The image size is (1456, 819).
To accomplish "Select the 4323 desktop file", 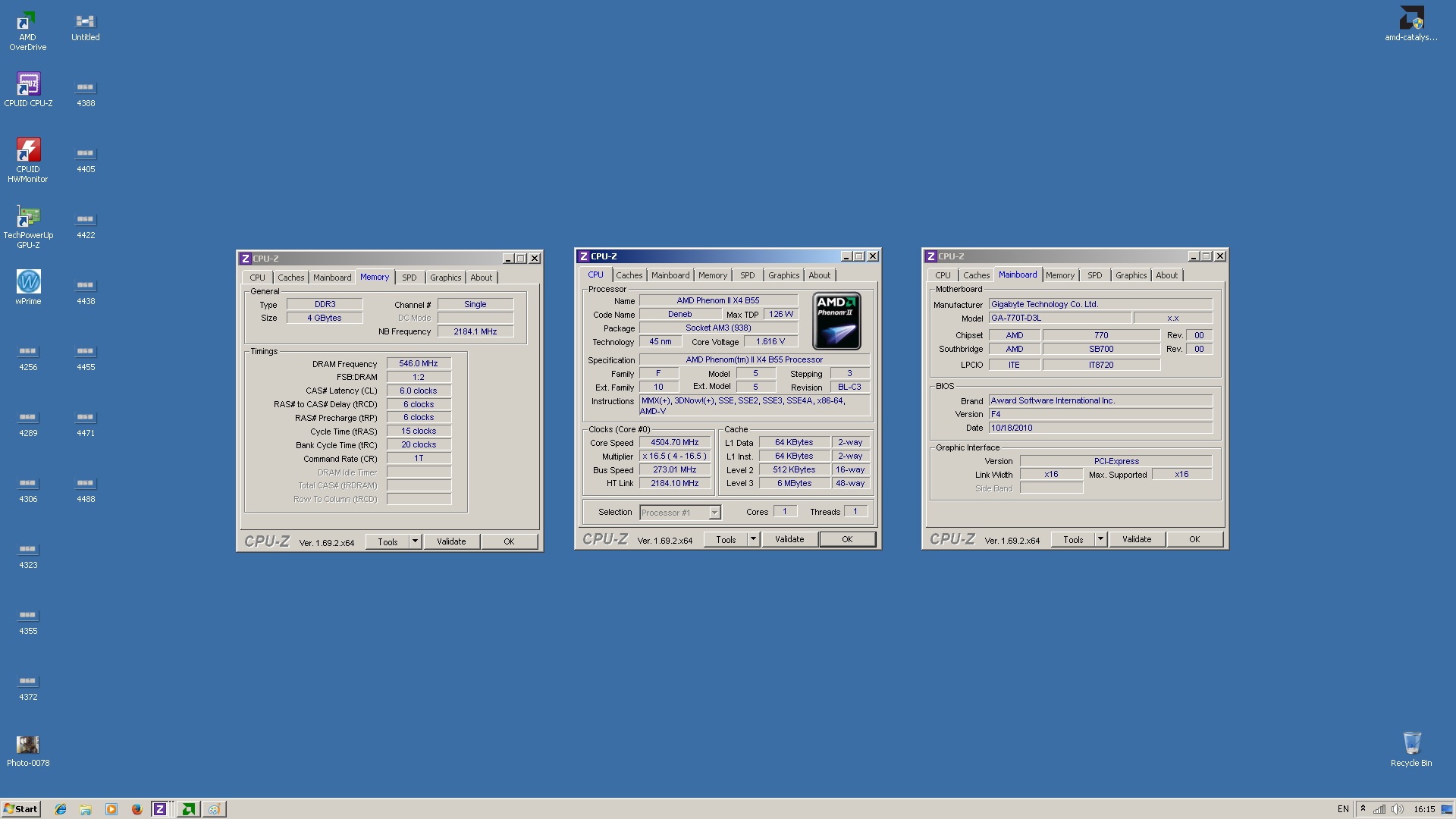I will coord(28,554).
